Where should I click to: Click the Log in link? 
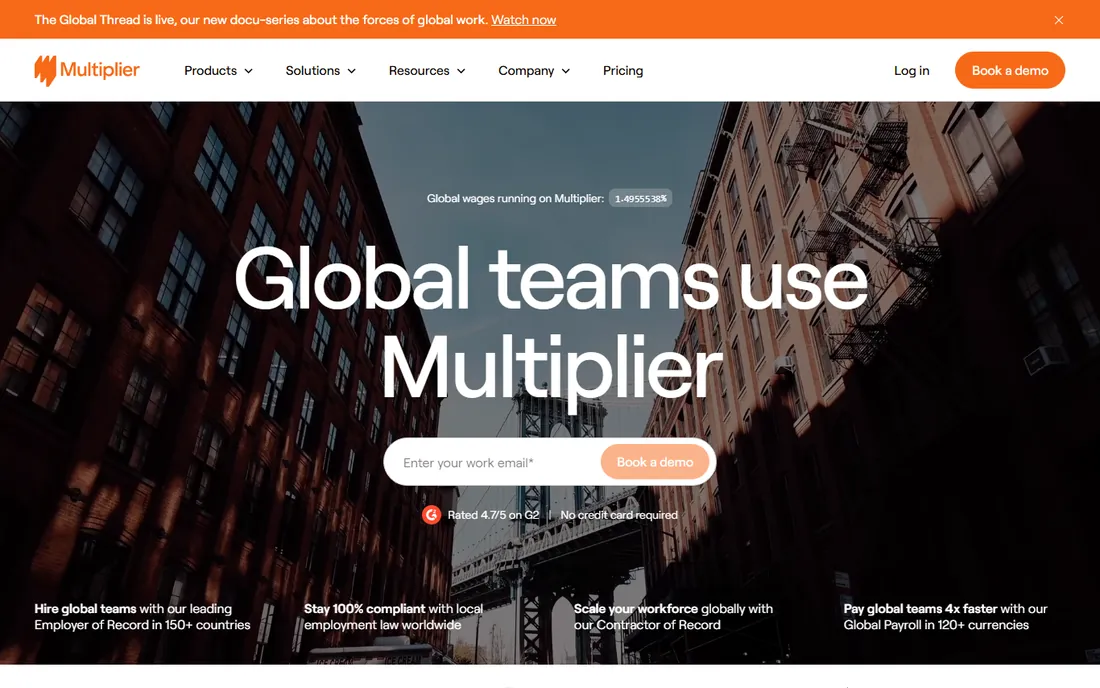coord(911,71)
